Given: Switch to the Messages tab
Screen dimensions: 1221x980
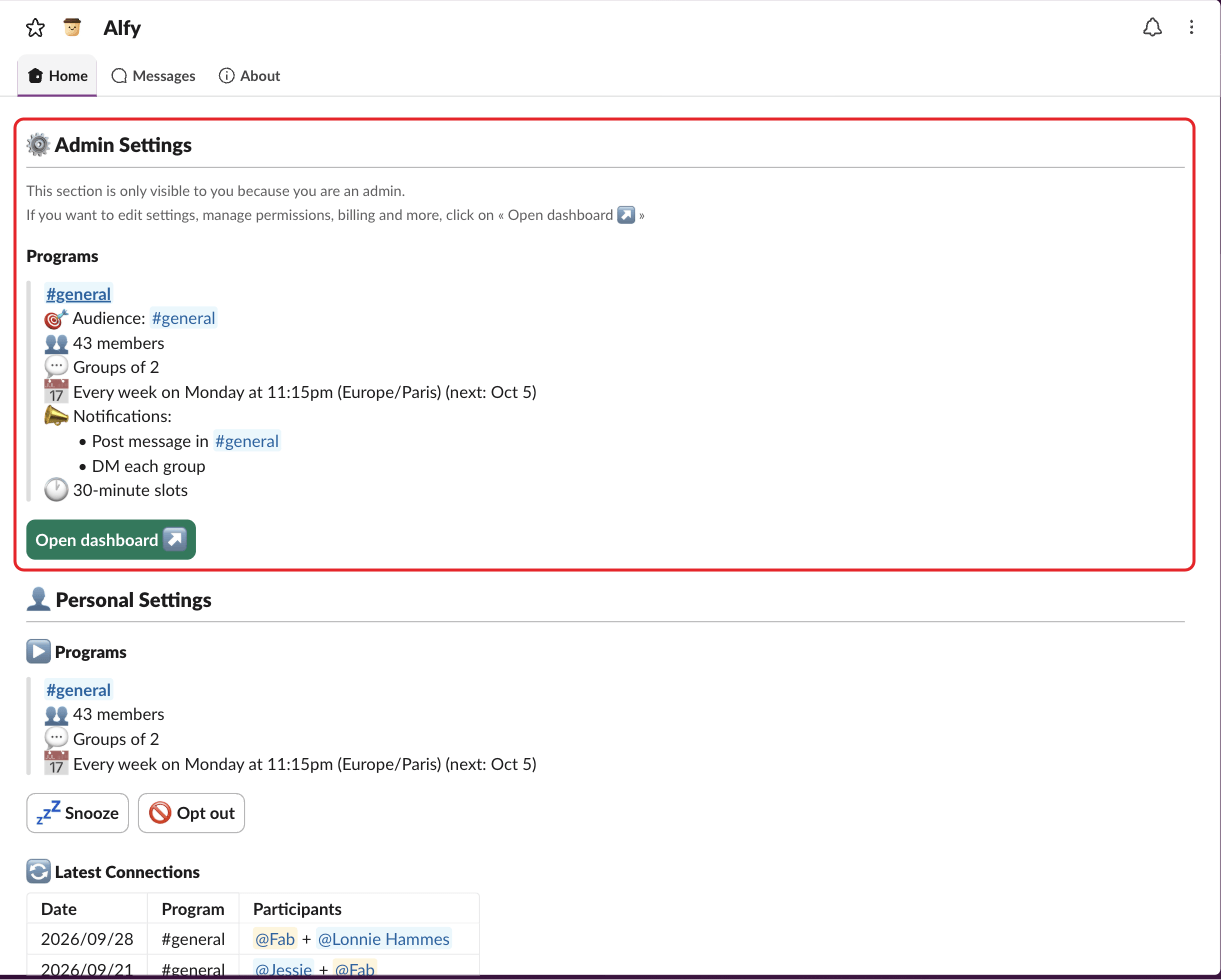Looking at the screenshot, I should [x=153, y=76].
